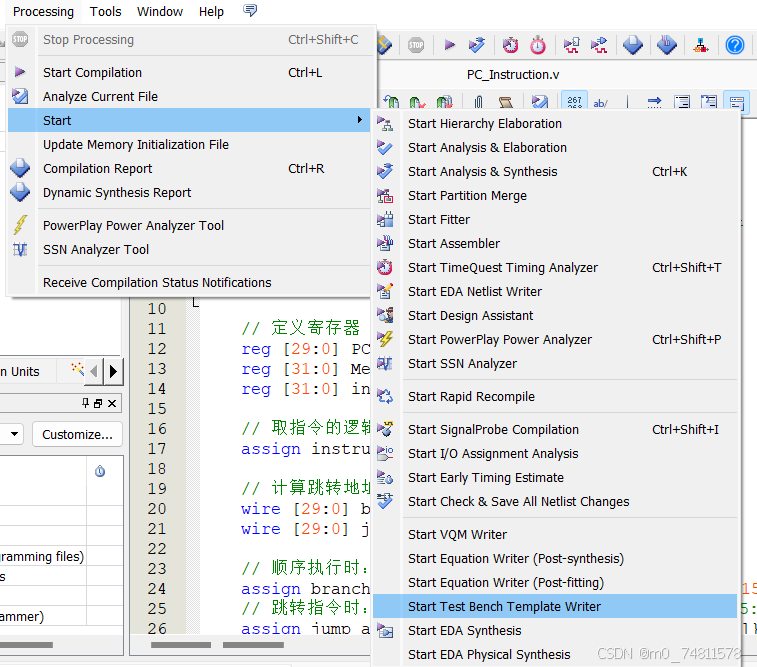Image resolution: width=757 pixels, height=667 pixels.
Task: Choose Start EDA Physical Synthesis
Action: 555,654
